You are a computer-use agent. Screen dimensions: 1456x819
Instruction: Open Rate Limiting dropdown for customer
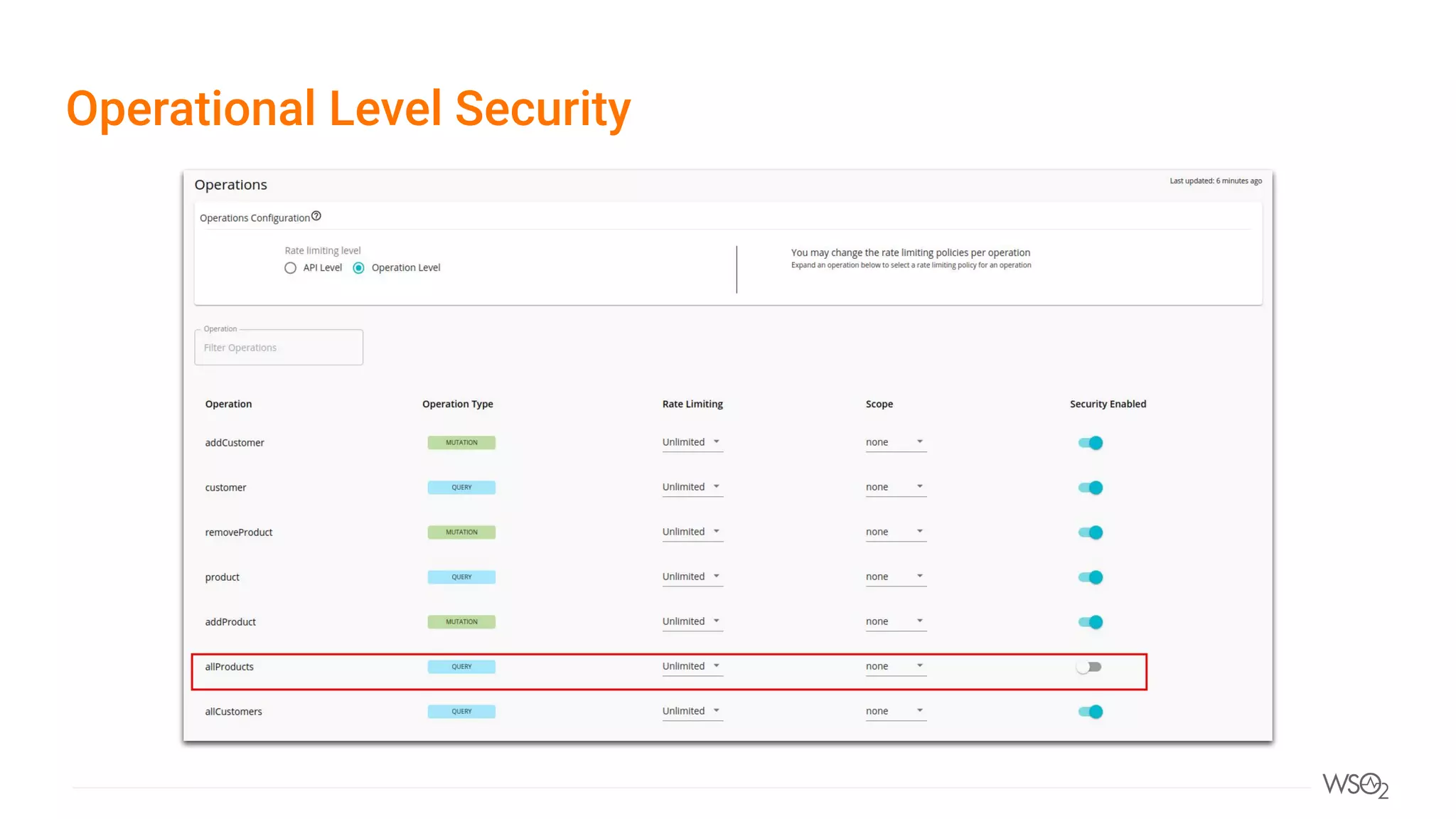[692, 487]
